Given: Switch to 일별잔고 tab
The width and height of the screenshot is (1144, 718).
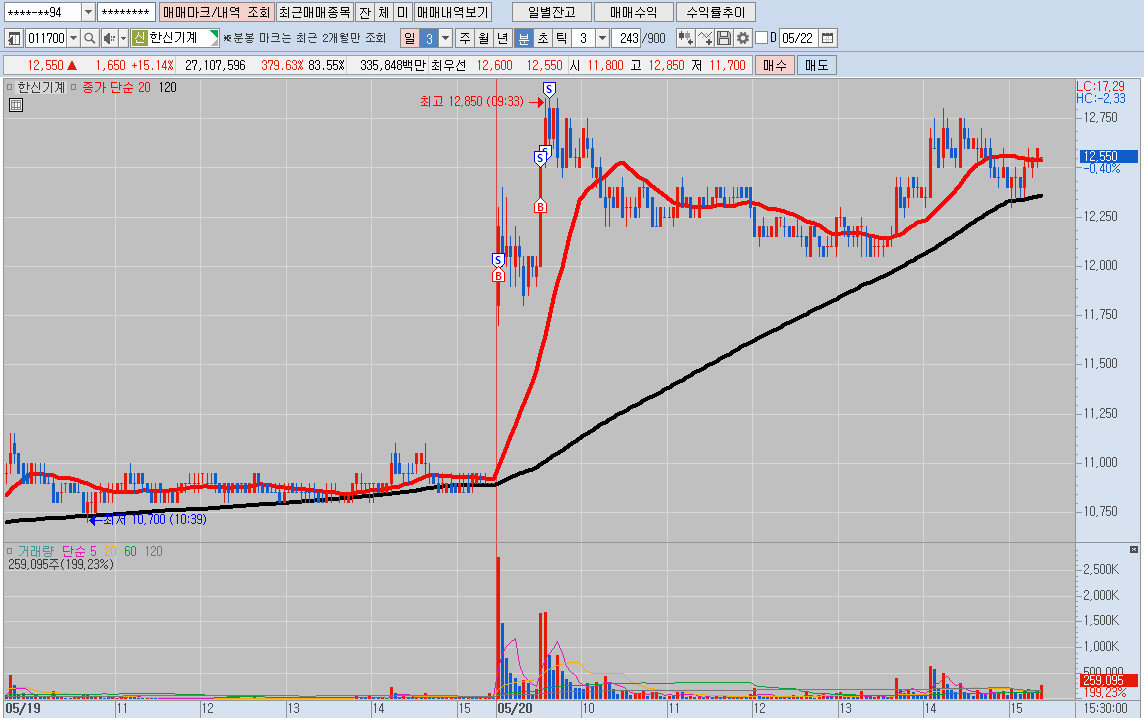Looking at the screenshot, I should pyautogui.click(x=552, y=12).
